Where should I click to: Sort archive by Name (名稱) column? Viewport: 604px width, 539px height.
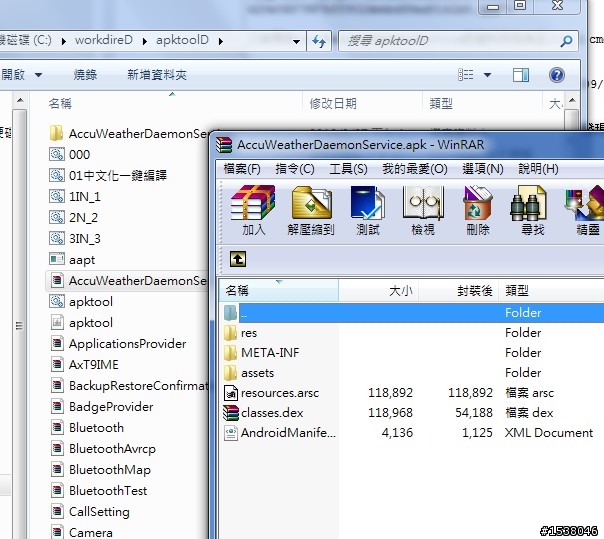tap(279, 290)
